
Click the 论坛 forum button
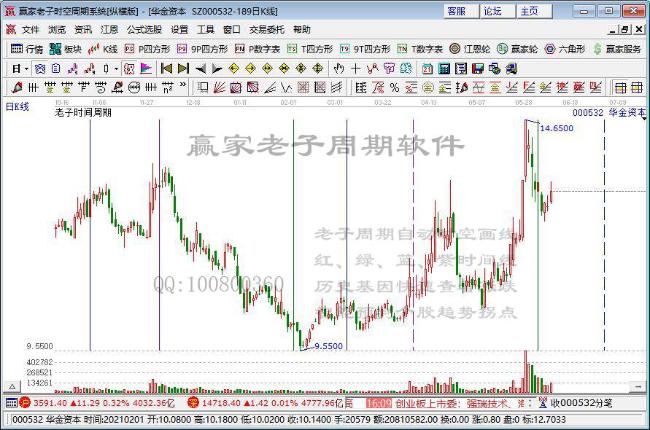[498, 11]
